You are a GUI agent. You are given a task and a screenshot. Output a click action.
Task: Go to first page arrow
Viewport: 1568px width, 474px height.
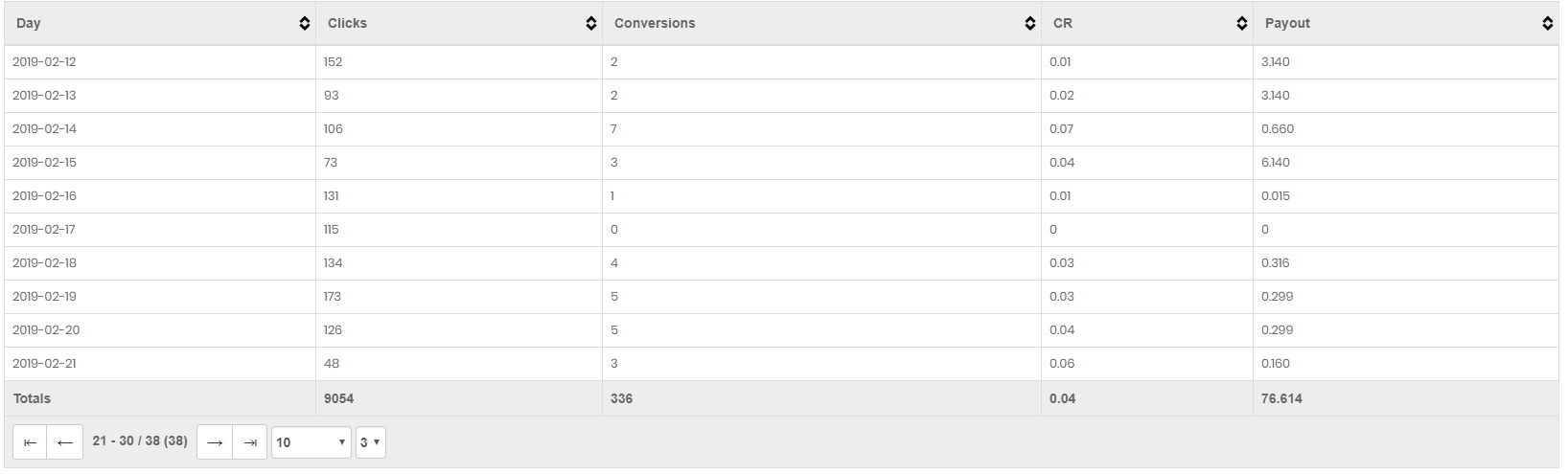(30, 442)
